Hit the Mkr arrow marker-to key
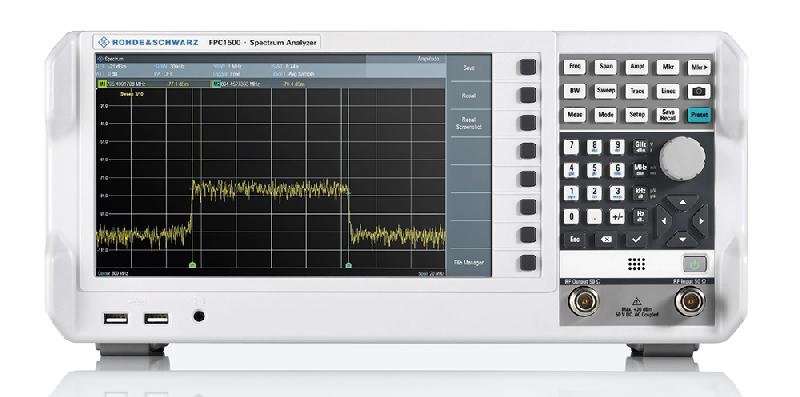Viewport: 800px width, 397px height. 698,67
